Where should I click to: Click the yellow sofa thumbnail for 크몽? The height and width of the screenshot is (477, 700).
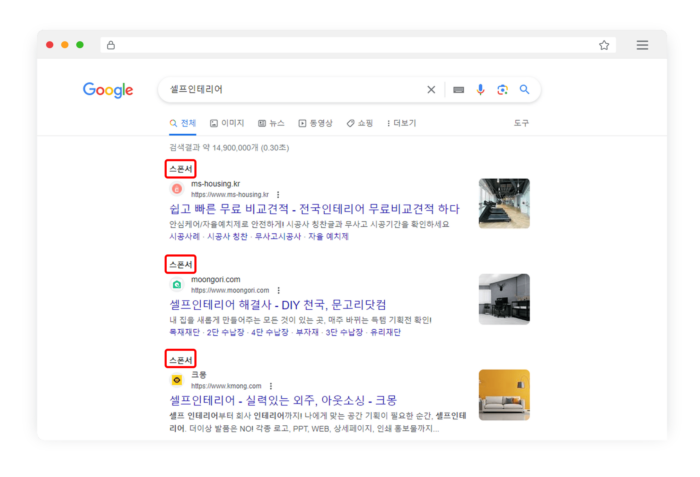pyautogui.click(x=504, y=395)
